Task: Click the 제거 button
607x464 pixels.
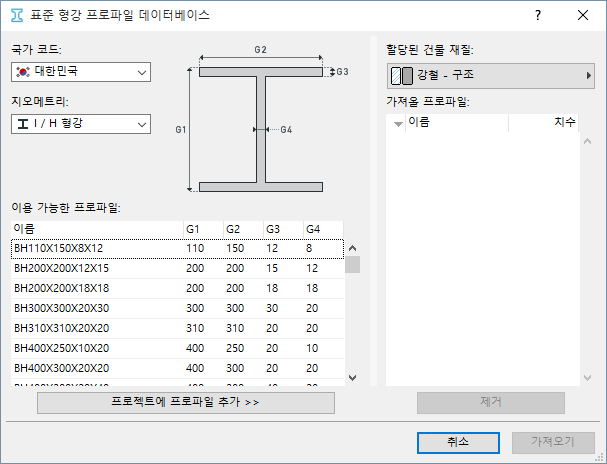Action: click(x=491, y=403)
